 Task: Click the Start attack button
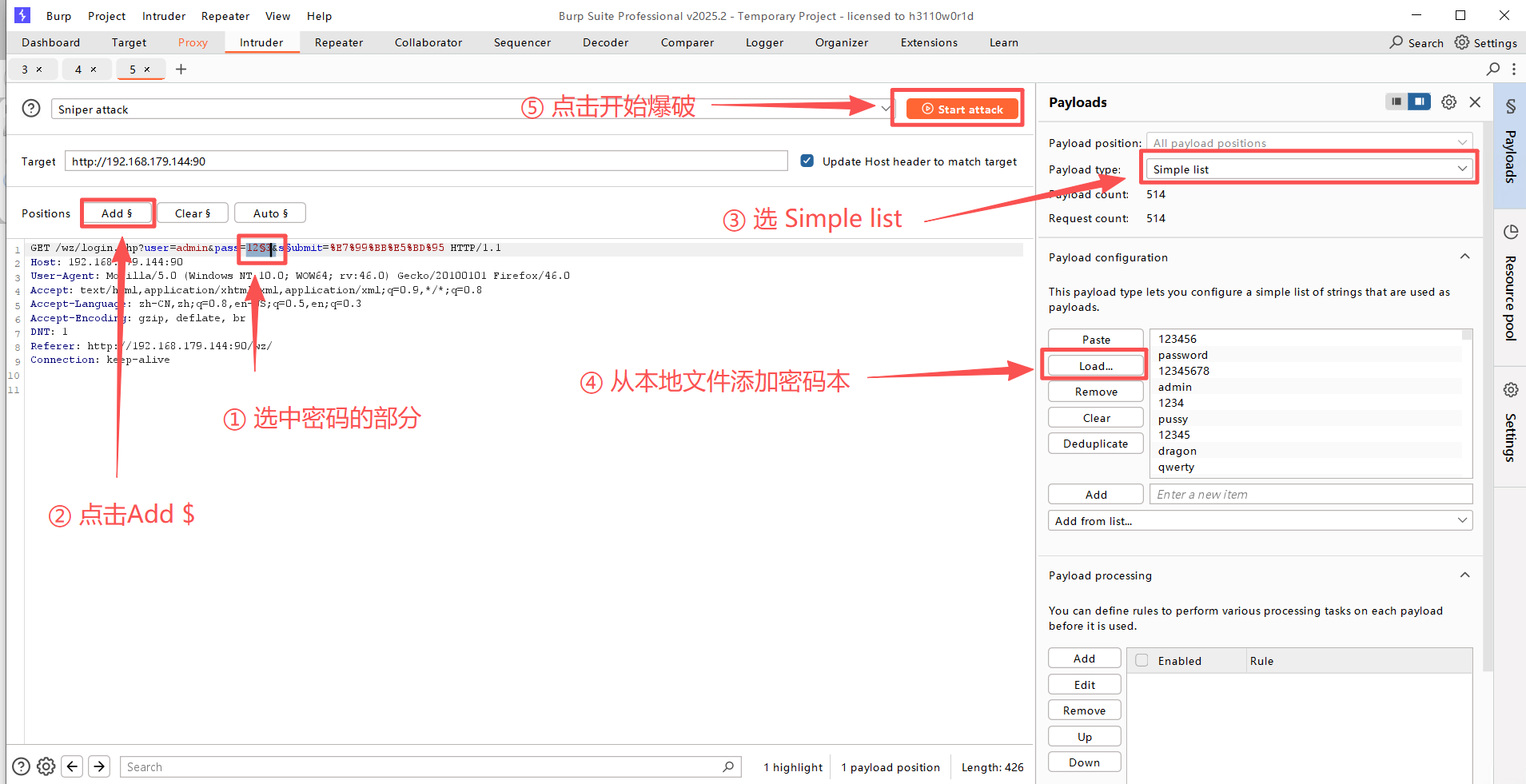[x=962, y=109]
